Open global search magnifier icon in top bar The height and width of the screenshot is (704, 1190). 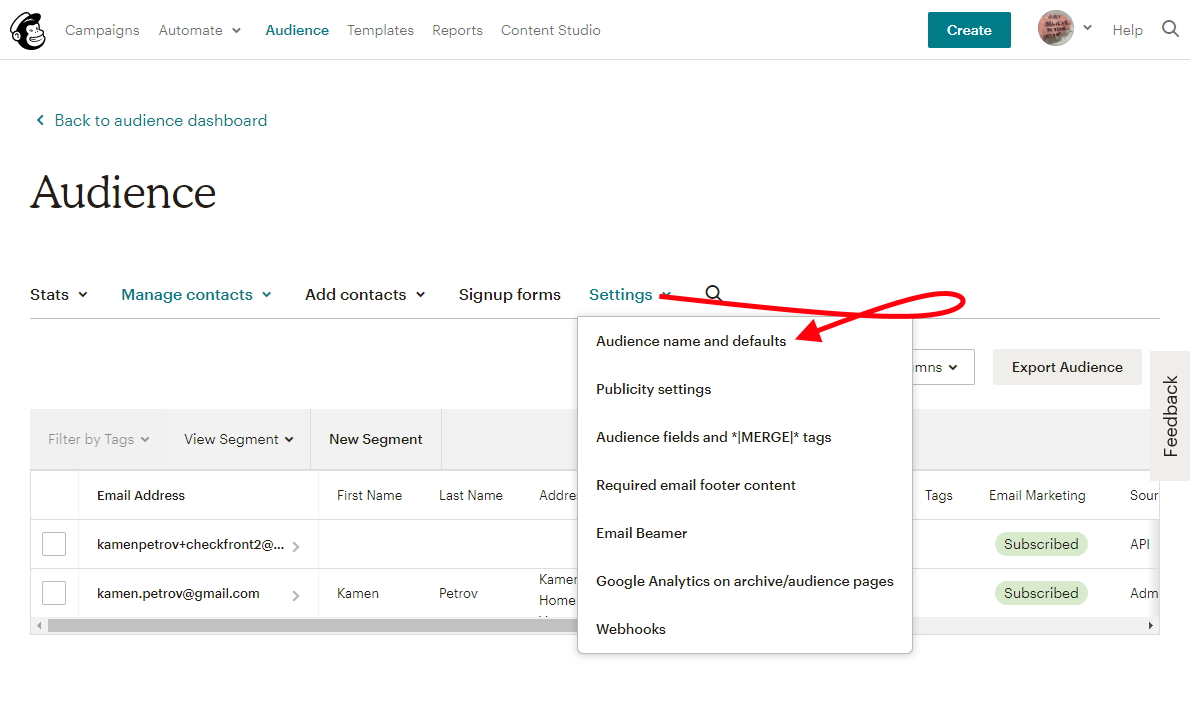click(x=1170, y=29)
